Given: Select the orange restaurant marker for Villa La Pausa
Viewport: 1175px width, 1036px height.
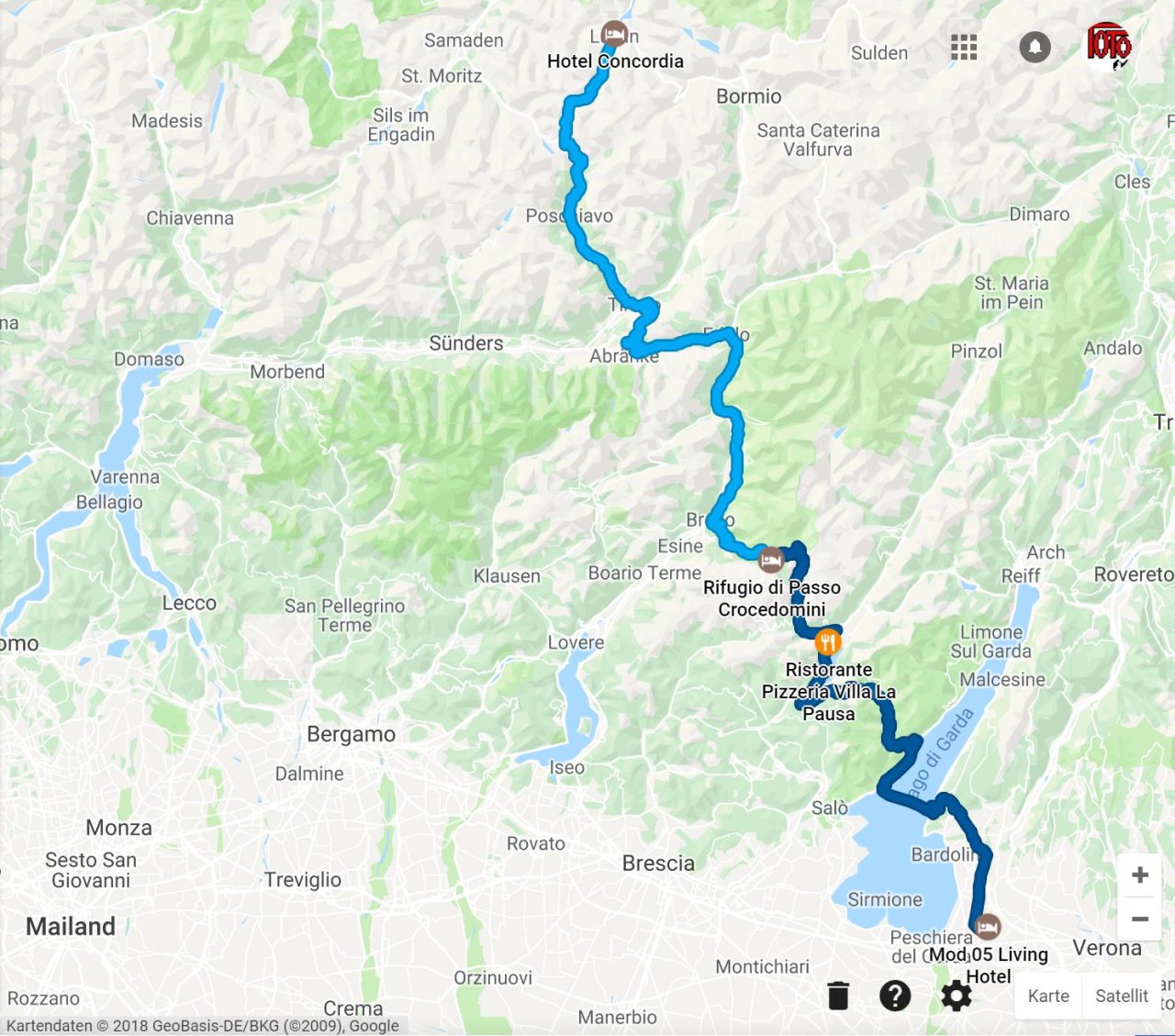Looking at the screenshot, I should [x=828, y=641].
